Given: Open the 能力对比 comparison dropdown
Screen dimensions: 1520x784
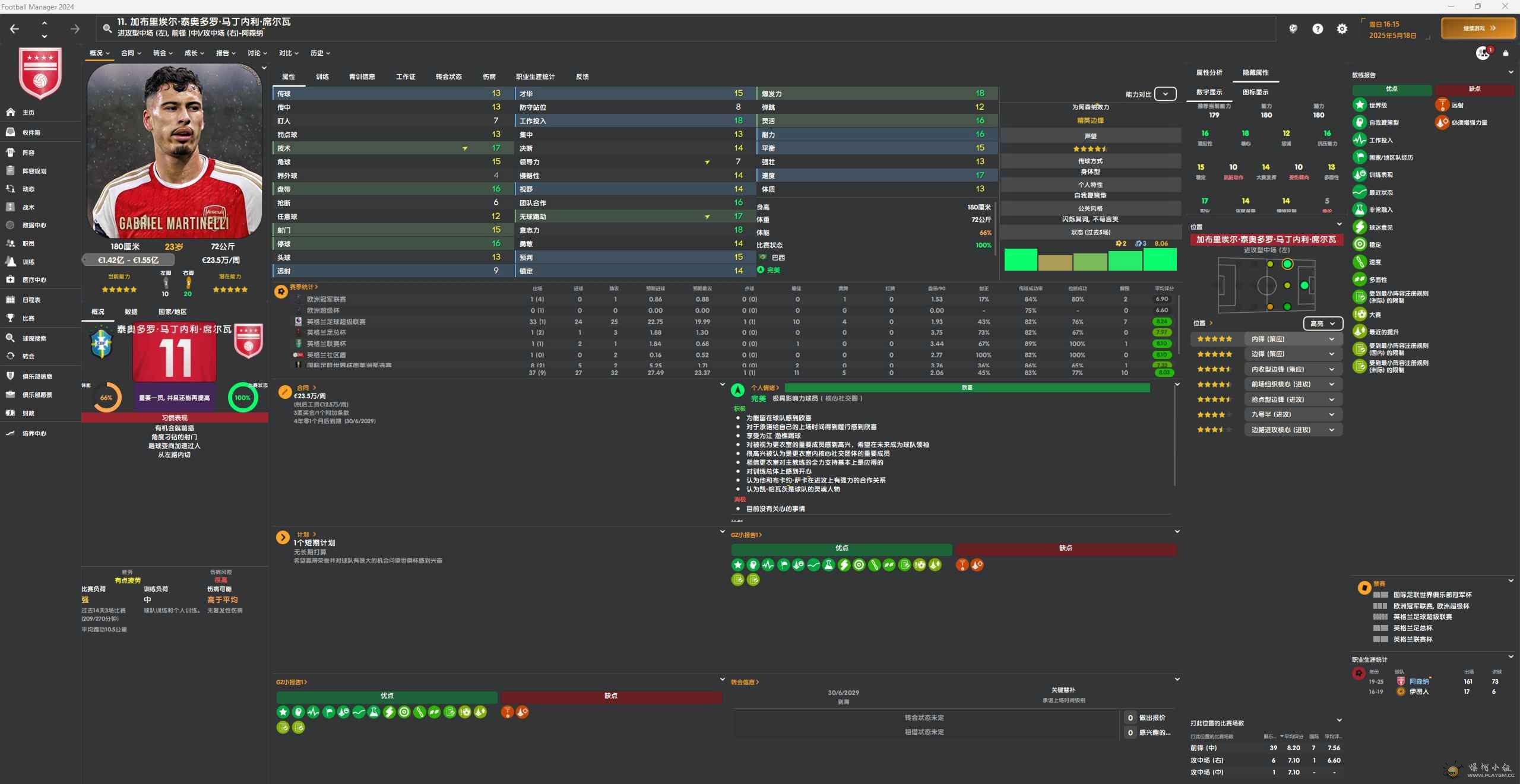Looking at the screenshot, I should pyautogui.click(x=1165, y=94).
